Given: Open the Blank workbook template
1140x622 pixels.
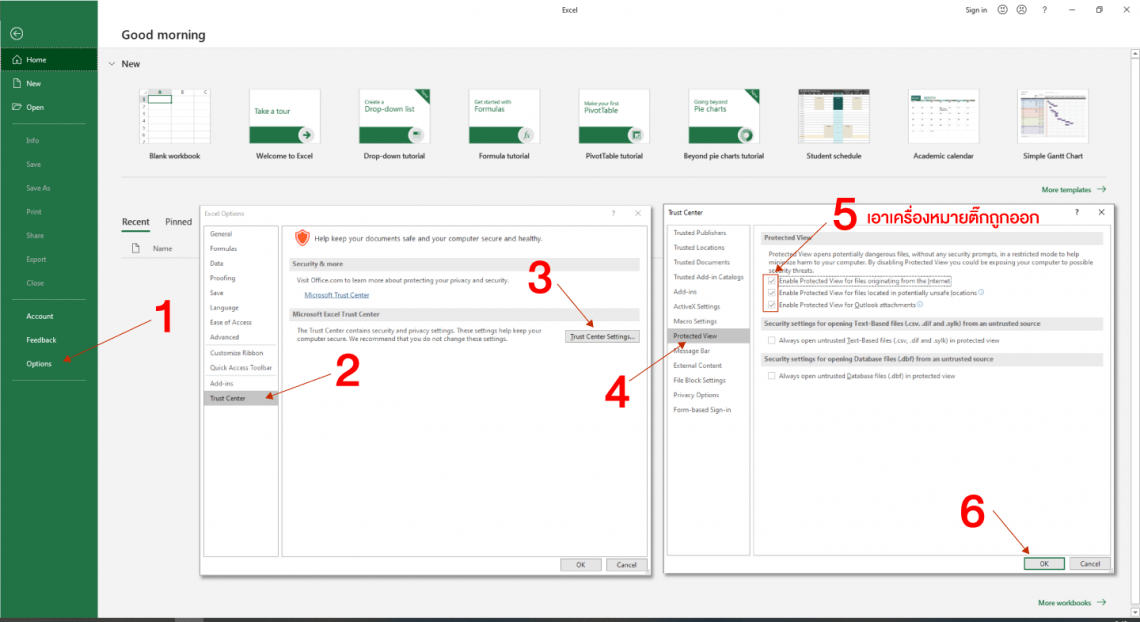Looking at the screenshot, I should point(174,115).
